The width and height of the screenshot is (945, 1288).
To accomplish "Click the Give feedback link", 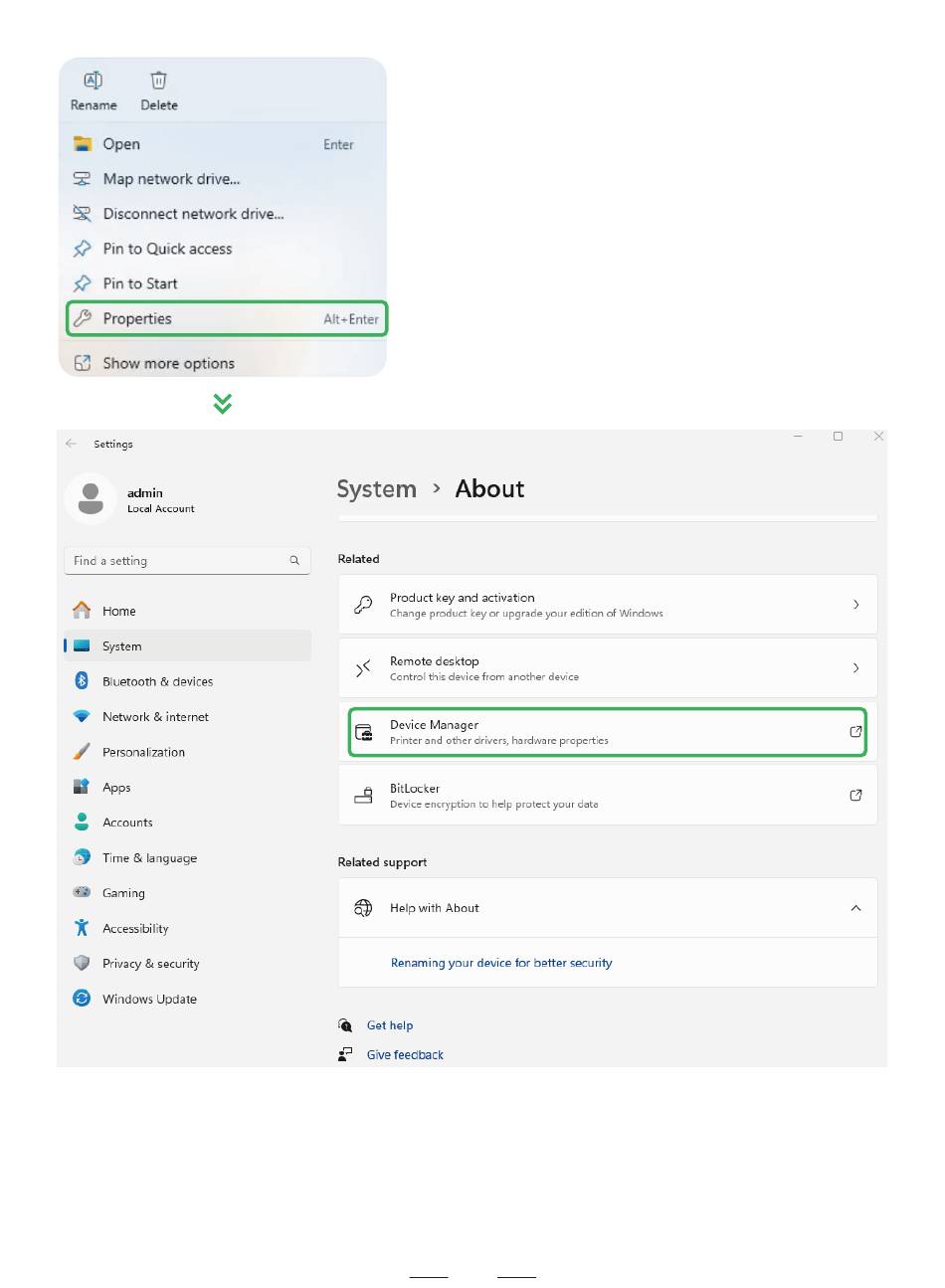I will tap(405, 1055).
